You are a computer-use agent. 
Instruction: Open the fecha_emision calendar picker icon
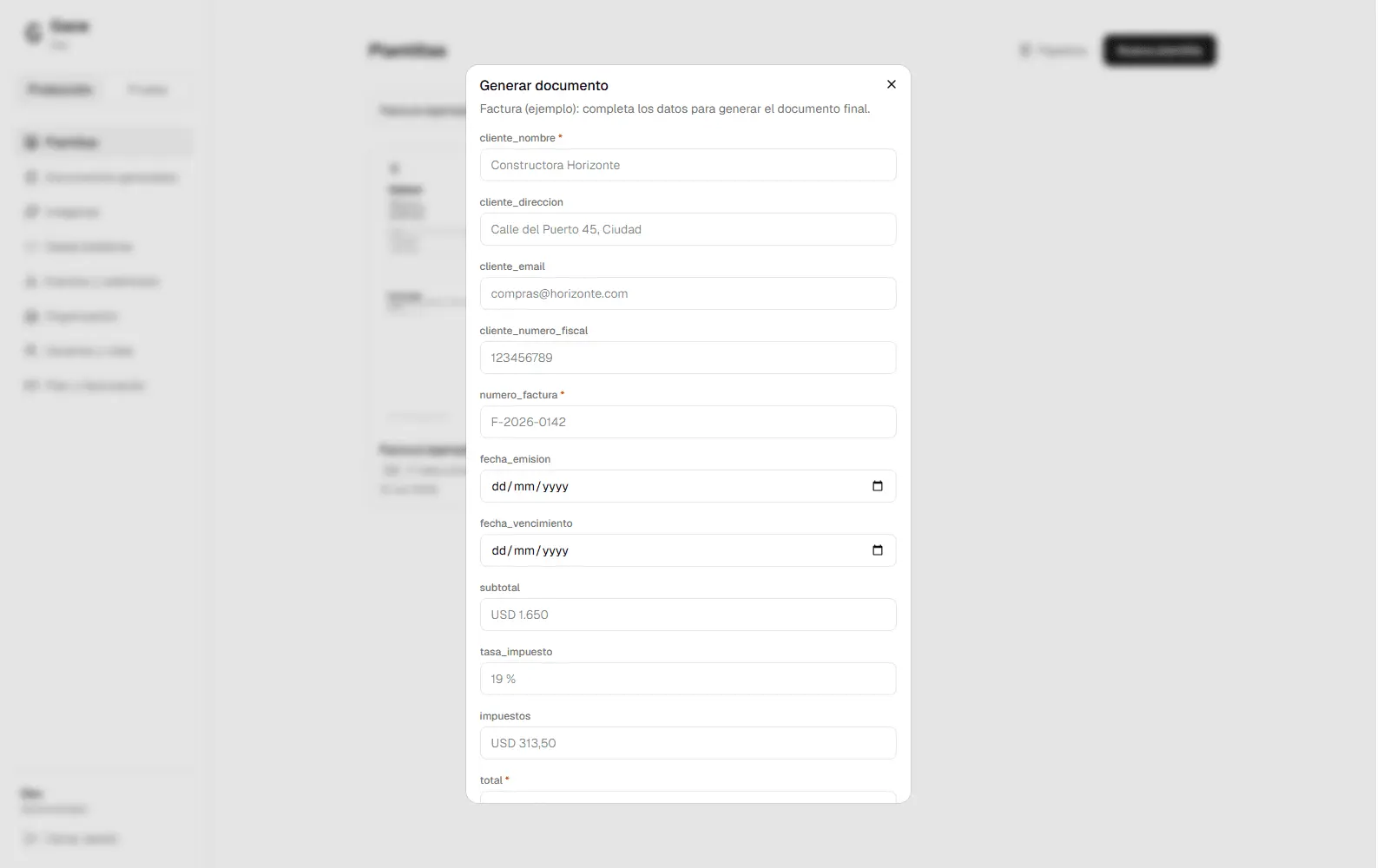tap(878, 486)
